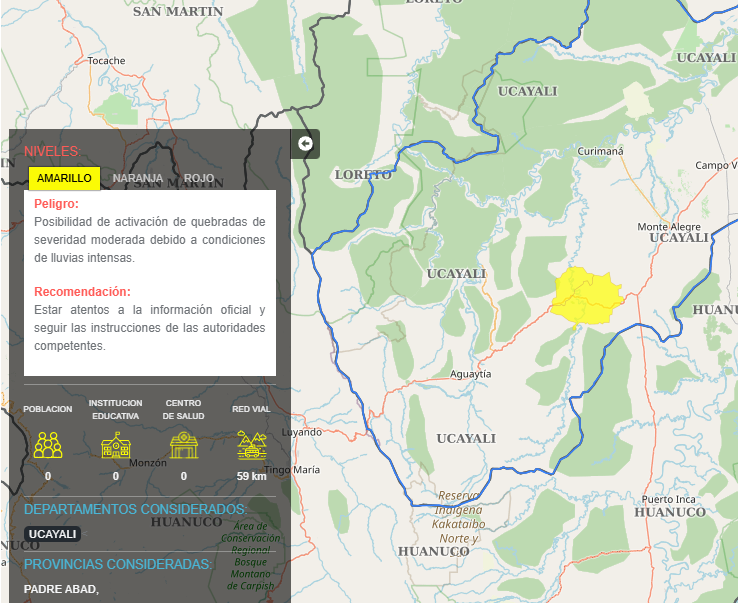Click the LORETO region label on map
This screenshot has width=738, height=603.
(363, 175)
